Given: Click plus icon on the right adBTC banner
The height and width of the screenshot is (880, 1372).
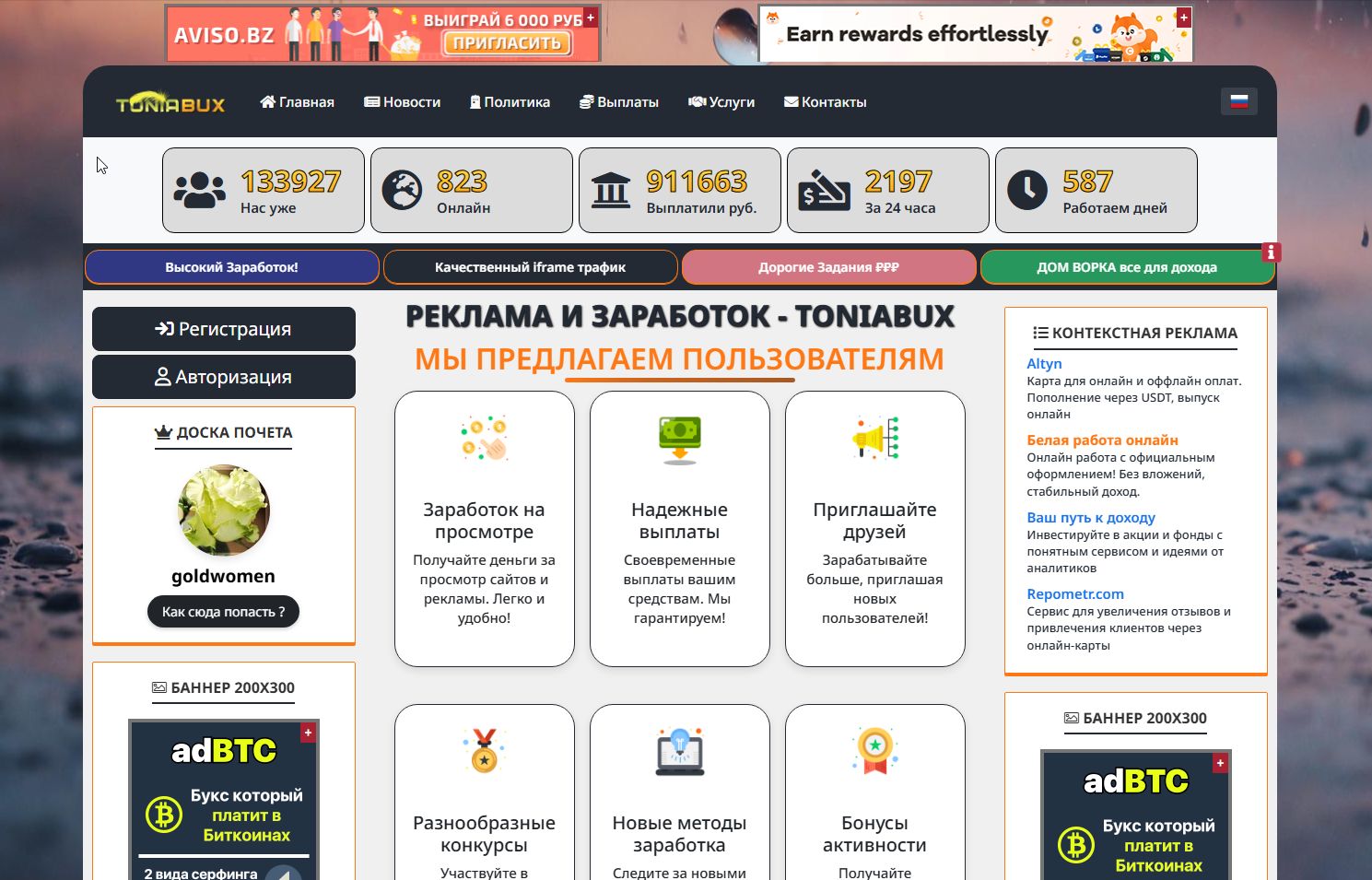Looking at the screenshot, I should 1221,763.
